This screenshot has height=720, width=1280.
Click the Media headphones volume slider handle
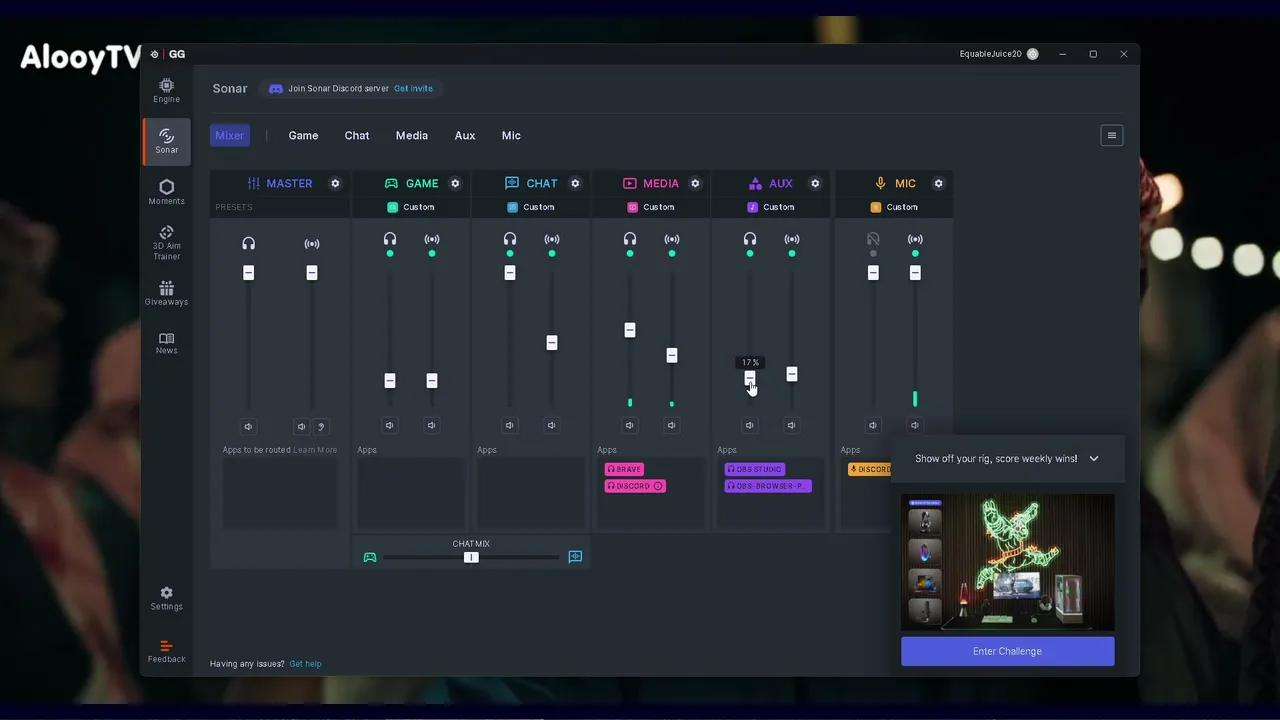[x=630, y=330]
